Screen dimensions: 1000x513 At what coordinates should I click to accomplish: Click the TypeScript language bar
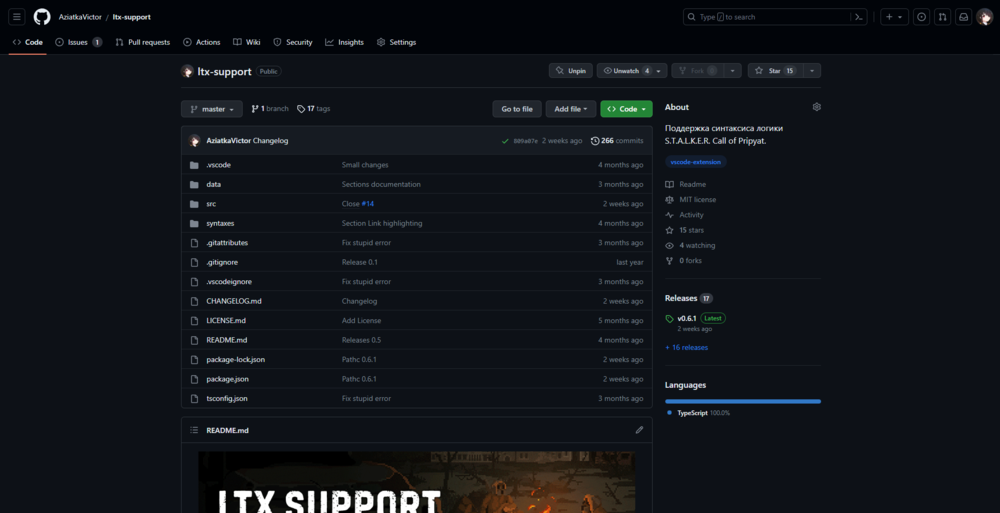click(x=743, y=401)
